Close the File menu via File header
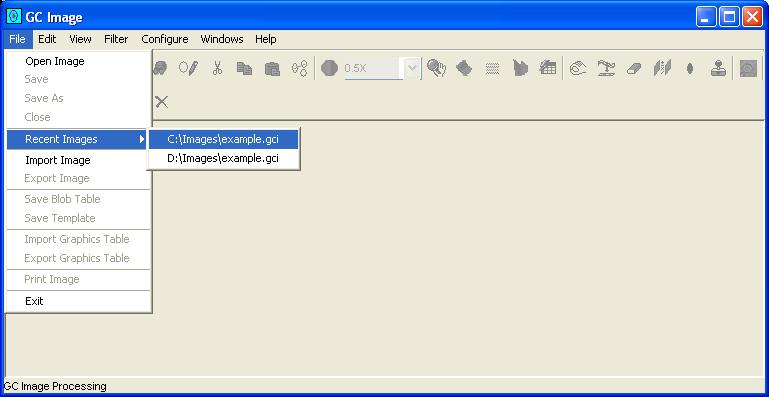This screenshot has width=769, height=397. [17, 39]
